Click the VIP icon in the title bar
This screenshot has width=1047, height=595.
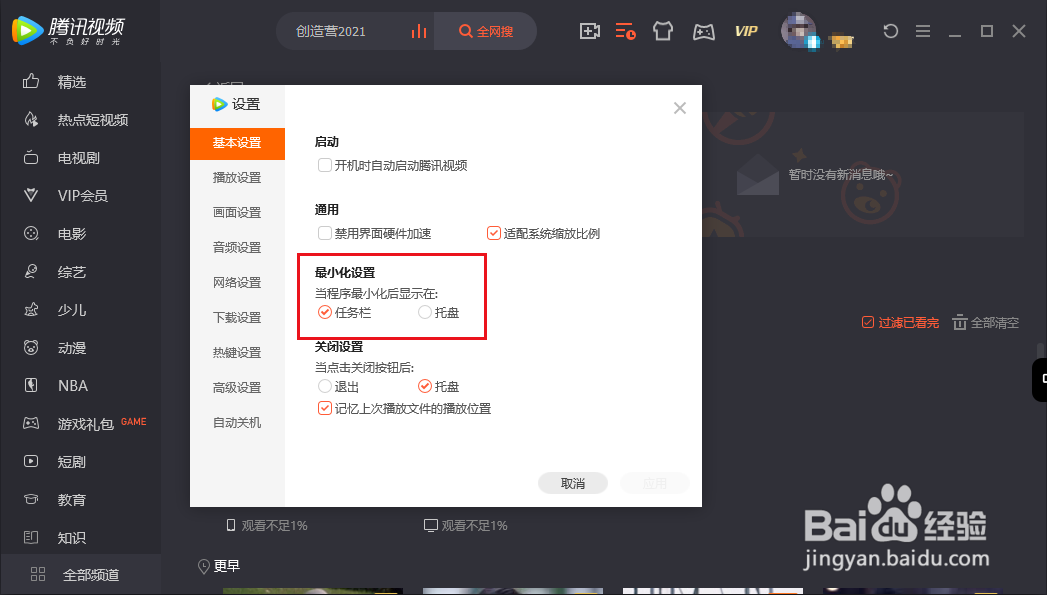[745, 31]
